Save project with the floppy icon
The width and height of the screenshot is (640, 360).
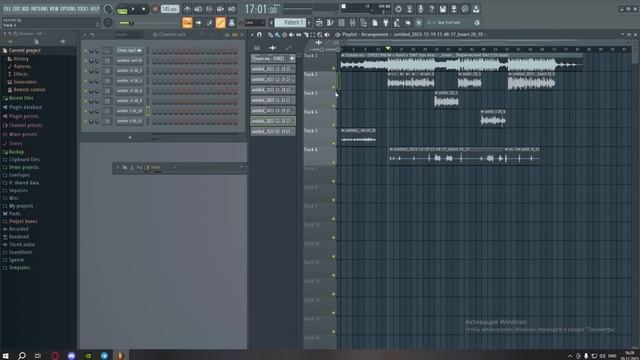coord(443,9)
